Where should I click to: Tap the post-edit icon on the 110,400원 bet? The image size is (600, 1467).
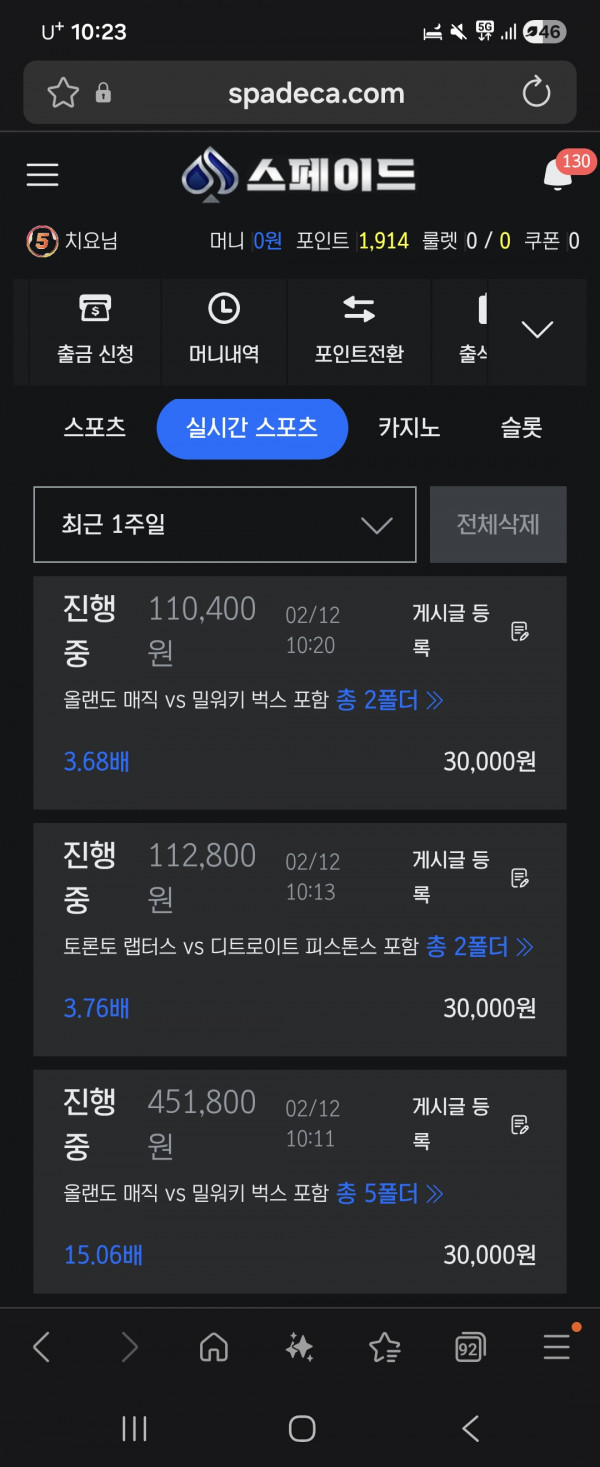click(520, 631)
